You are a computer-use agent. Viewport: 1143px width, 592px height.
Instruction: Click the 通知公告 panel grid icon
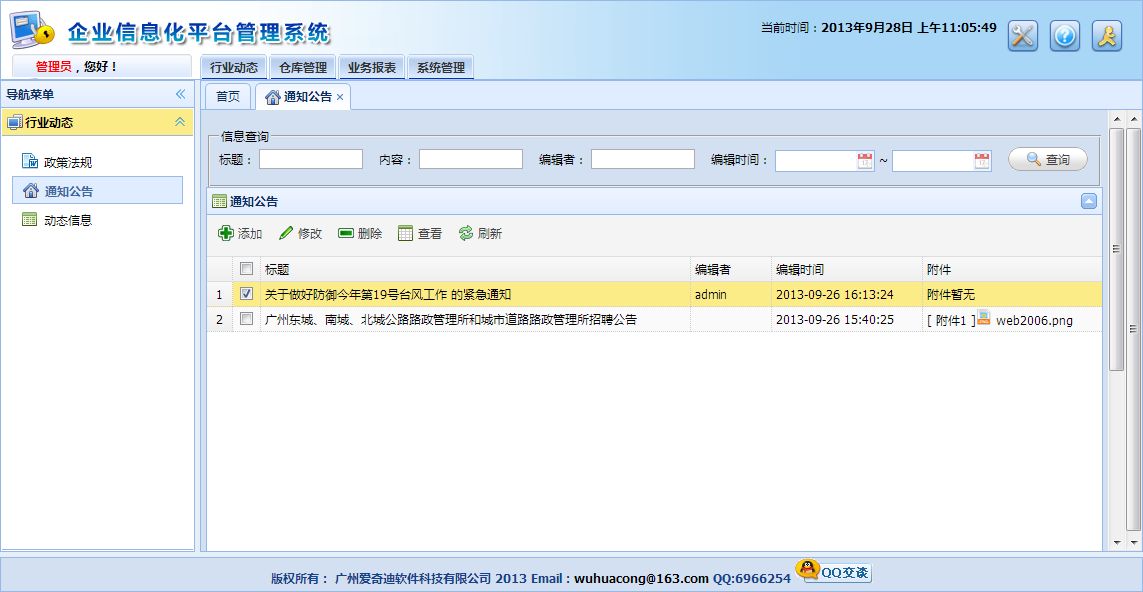point(218,201)
